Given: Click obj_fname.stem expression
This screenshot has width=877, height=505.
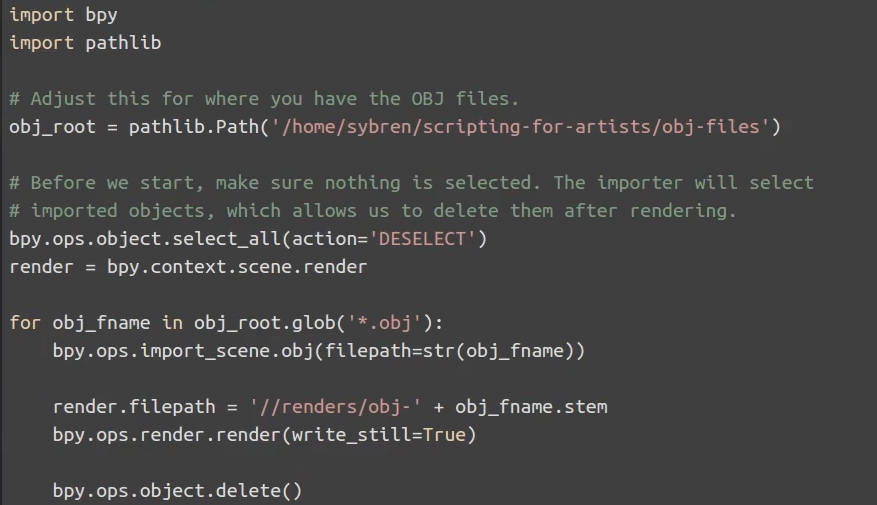Looking at the screenshot, I should coord(531,407).
